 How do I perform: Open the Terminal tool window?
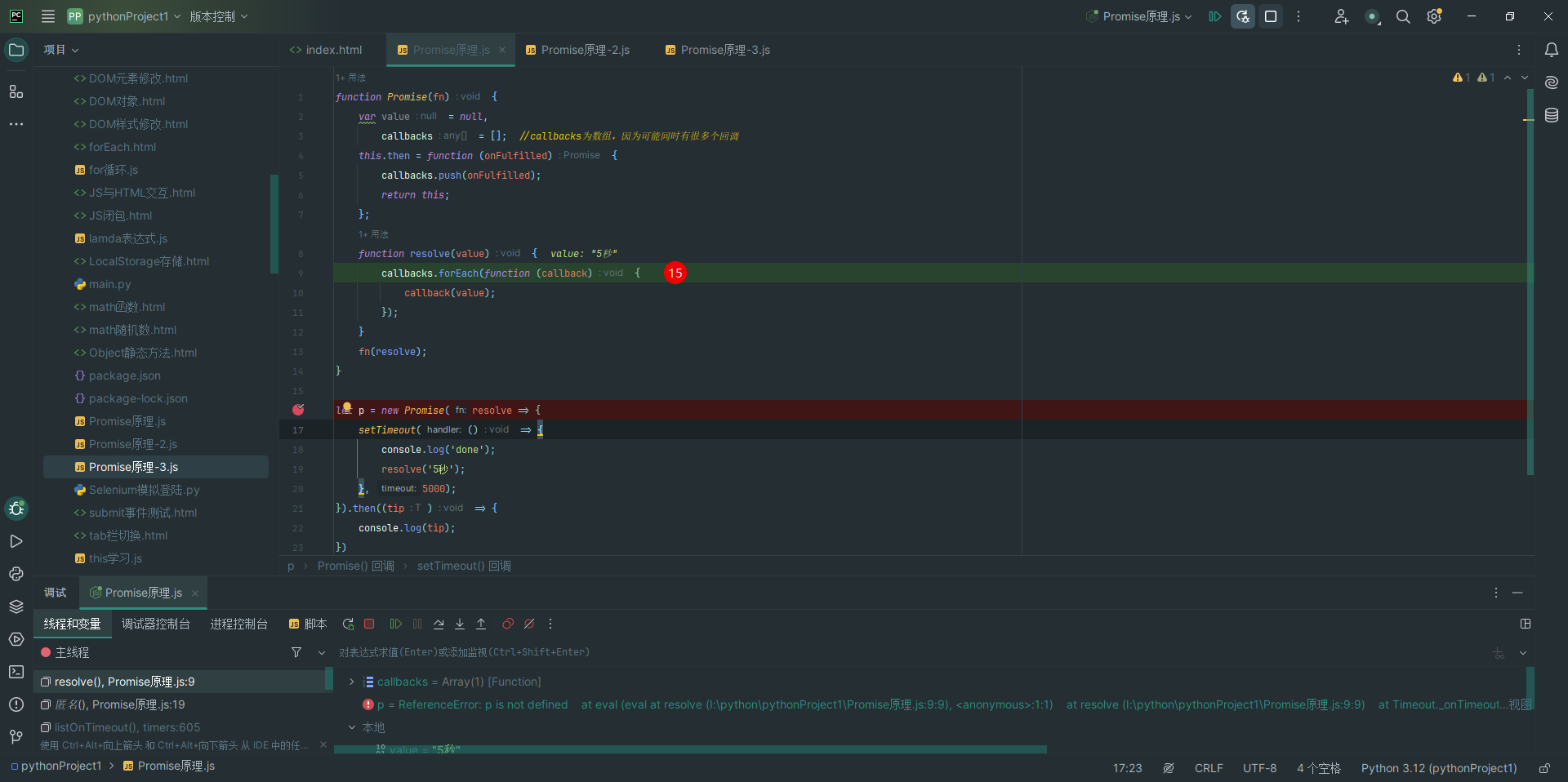tap(16, 672)
